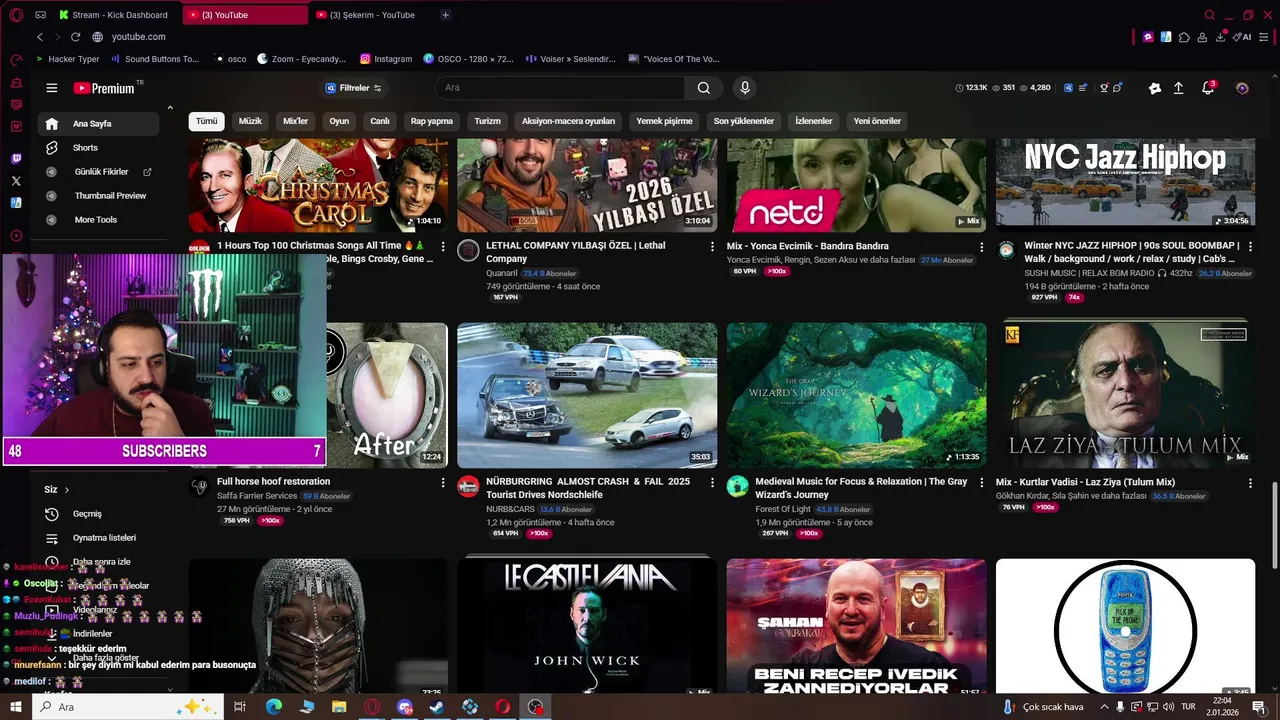Screen dimensions: 1280x720
Task: Select the Oyun filter chip
Action: tap(339, 121)
